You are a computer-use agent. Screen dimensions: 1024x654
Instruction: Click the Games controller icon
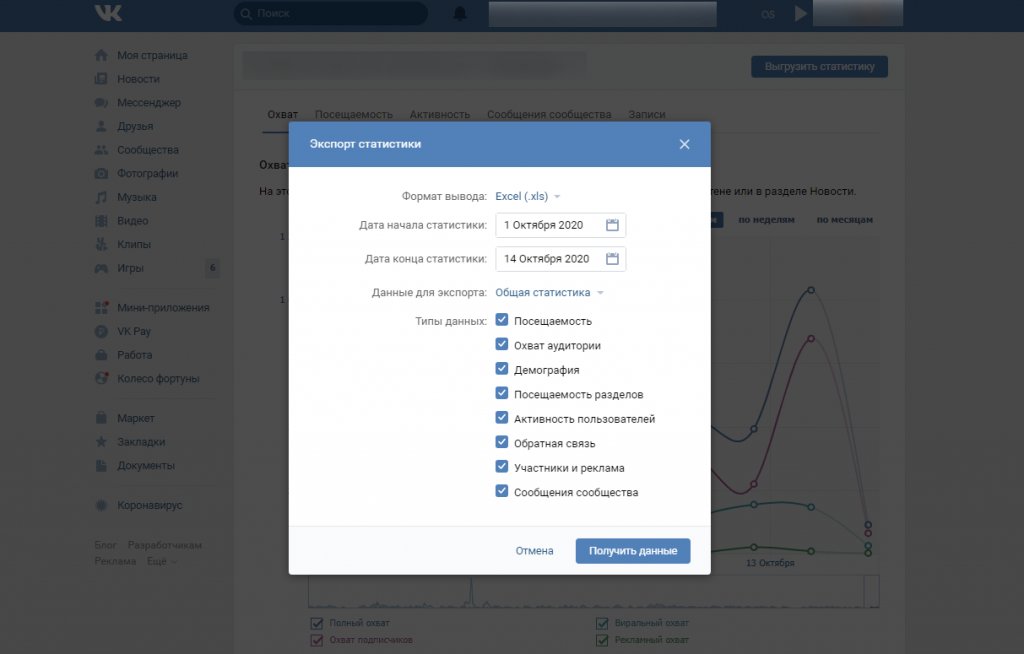pos(101,268)
